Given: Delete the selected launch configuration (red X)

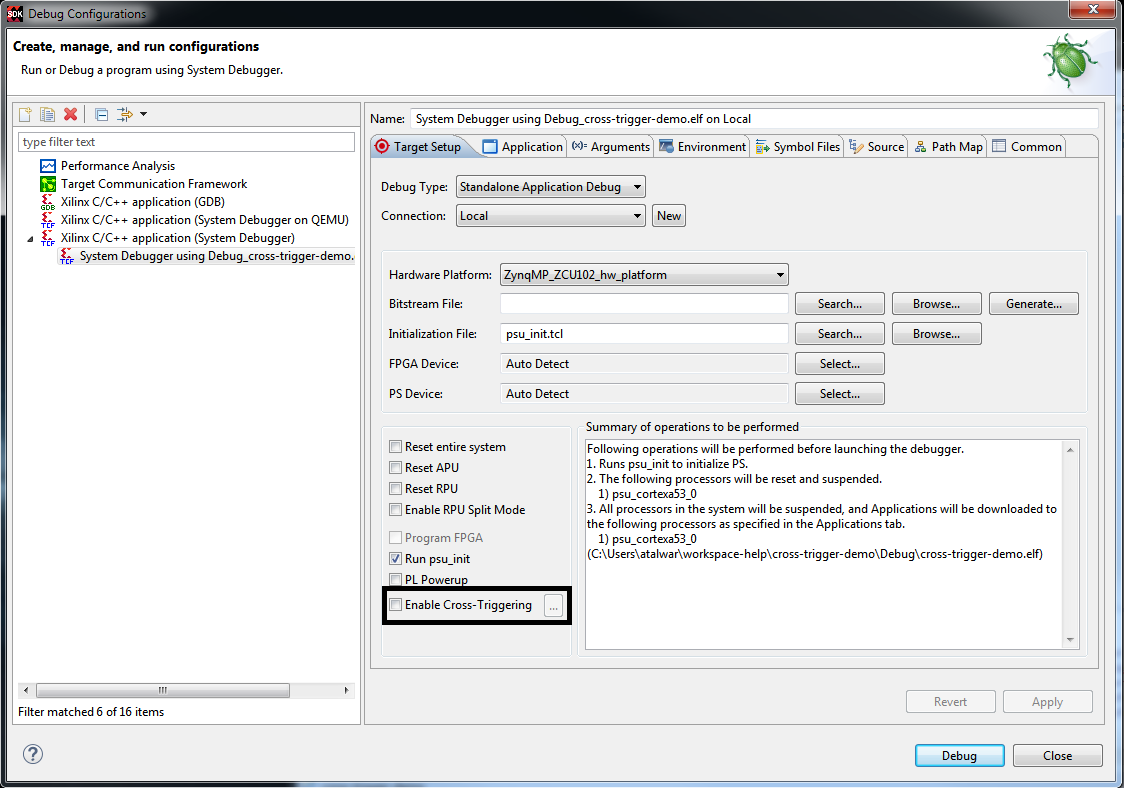Looking at the screenshot, I should click(70, 114).
